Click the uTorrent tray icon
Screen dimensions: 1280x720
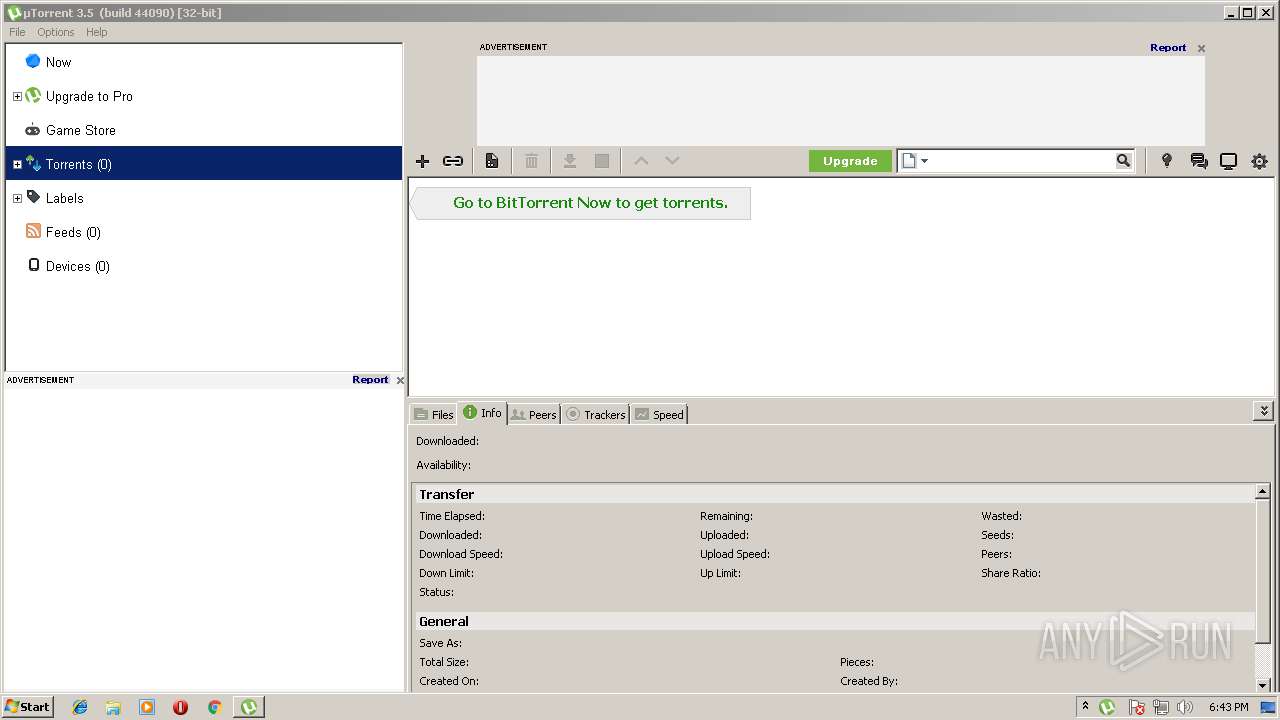tap(1107, 707)
